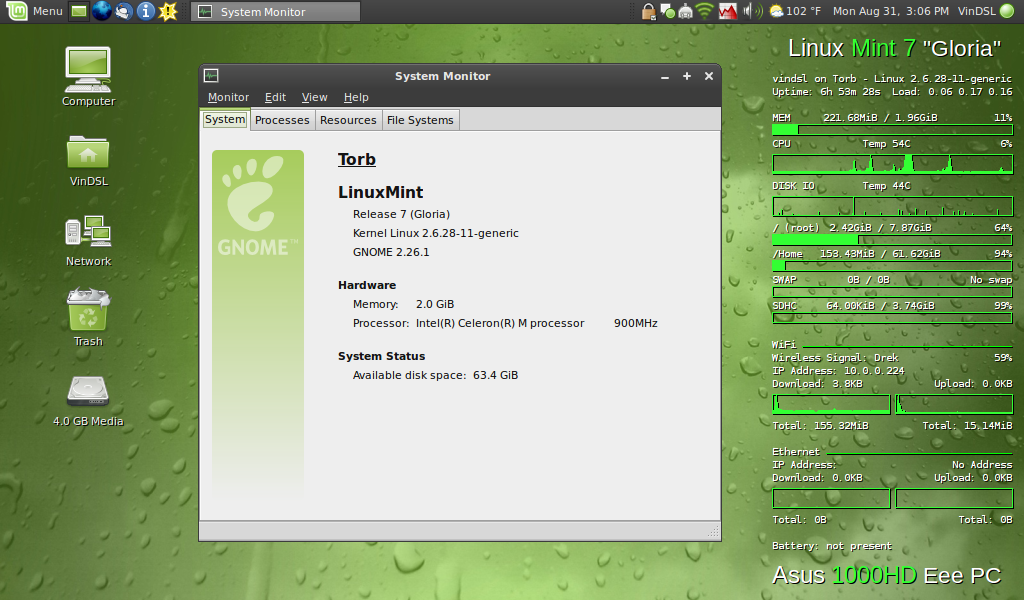1024x600 pixels.
Task: Click the Intel(R) Celeron(R) M processor text
Action: point(500,323)
